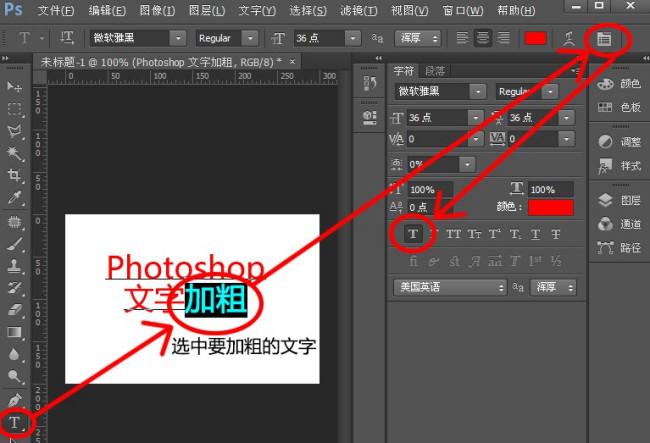Toggle Faux Bold in Character panel
The height and width of the screenshot is (443, 650).
point(413,234)
